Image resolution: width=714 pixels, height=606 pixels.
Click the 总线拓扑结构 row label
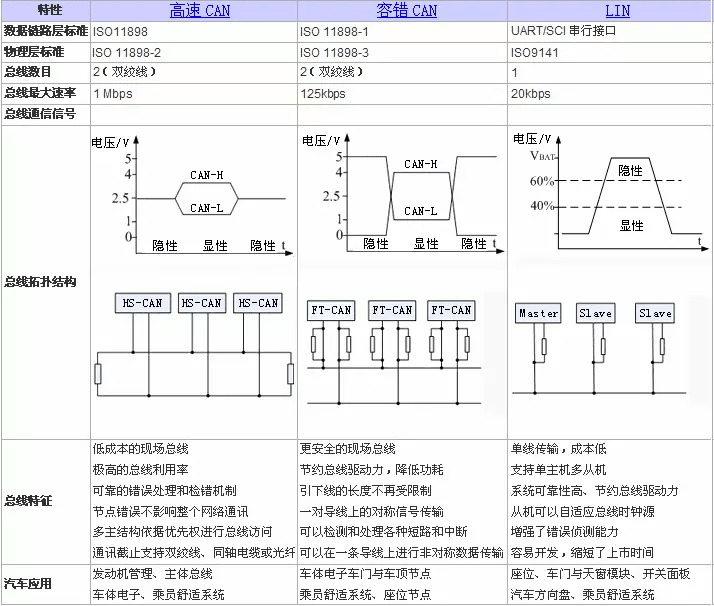[x=40, y=282]
